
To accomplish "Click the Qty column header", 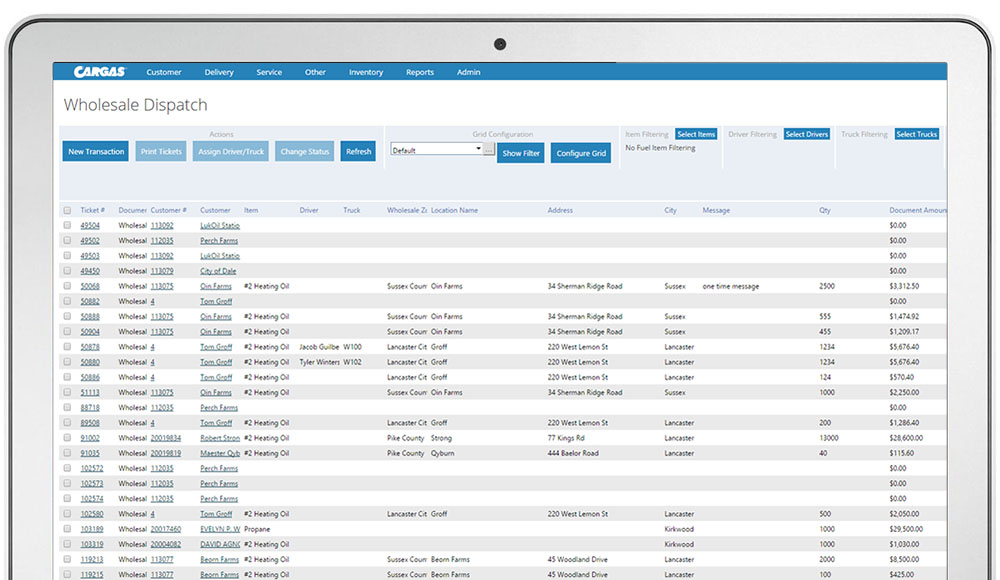I will (x=825, y=210).
